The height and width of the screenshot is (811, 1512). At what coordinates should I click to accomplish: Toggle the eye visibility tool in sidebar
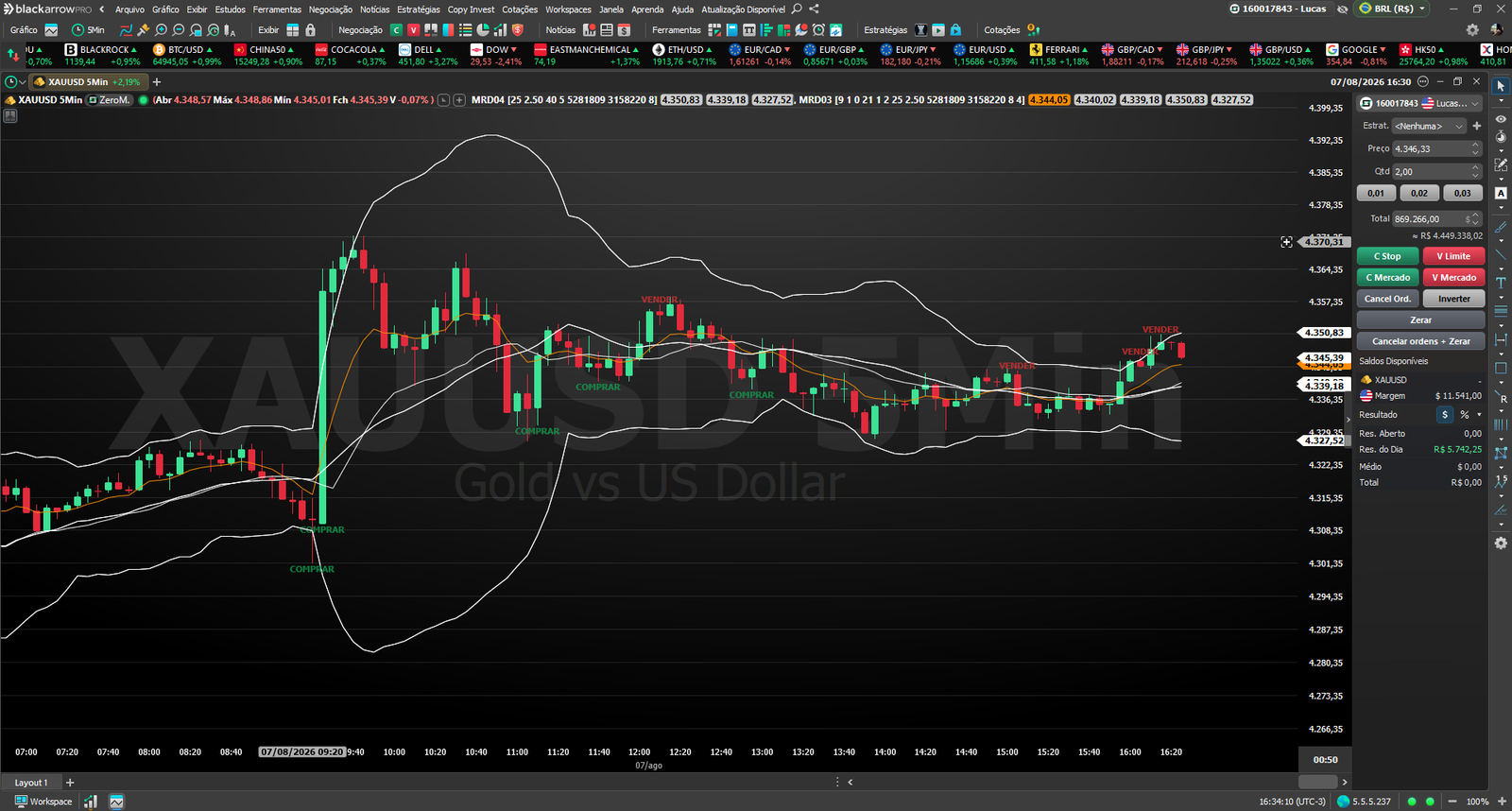(1501, 120)
